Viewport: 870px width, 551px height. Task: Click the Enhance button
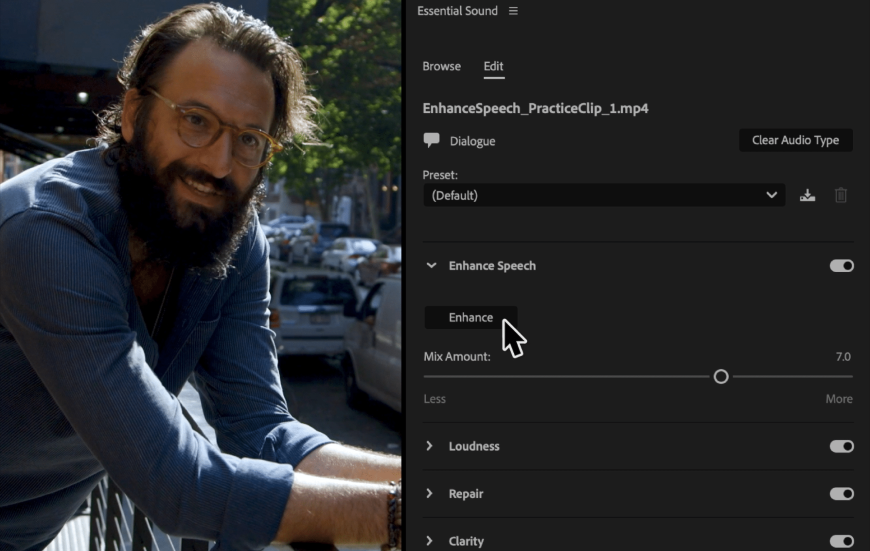pyautogui.click(x=471, y=317)
